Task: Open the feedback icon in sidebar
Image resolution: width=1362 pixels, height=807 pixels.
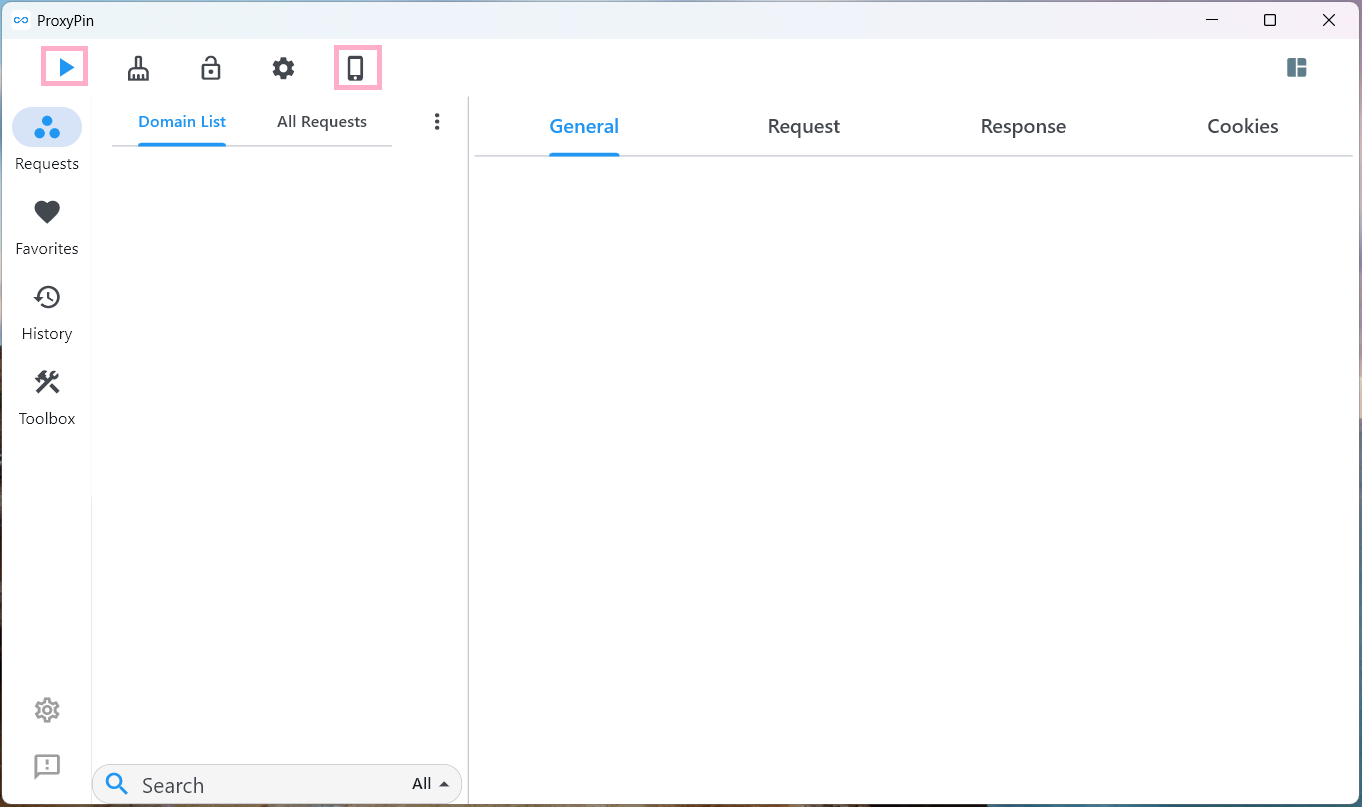Action: coord(47,766)
